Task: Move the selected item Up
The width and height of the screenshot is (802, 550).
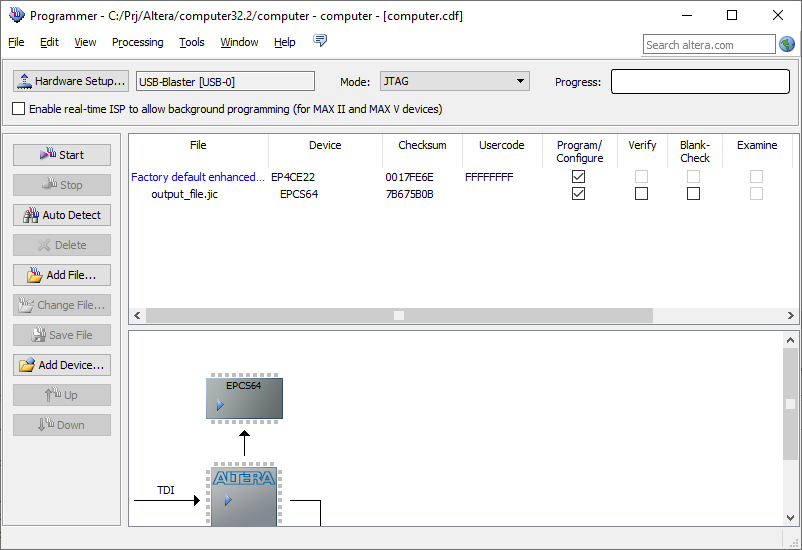Action: 62,395
